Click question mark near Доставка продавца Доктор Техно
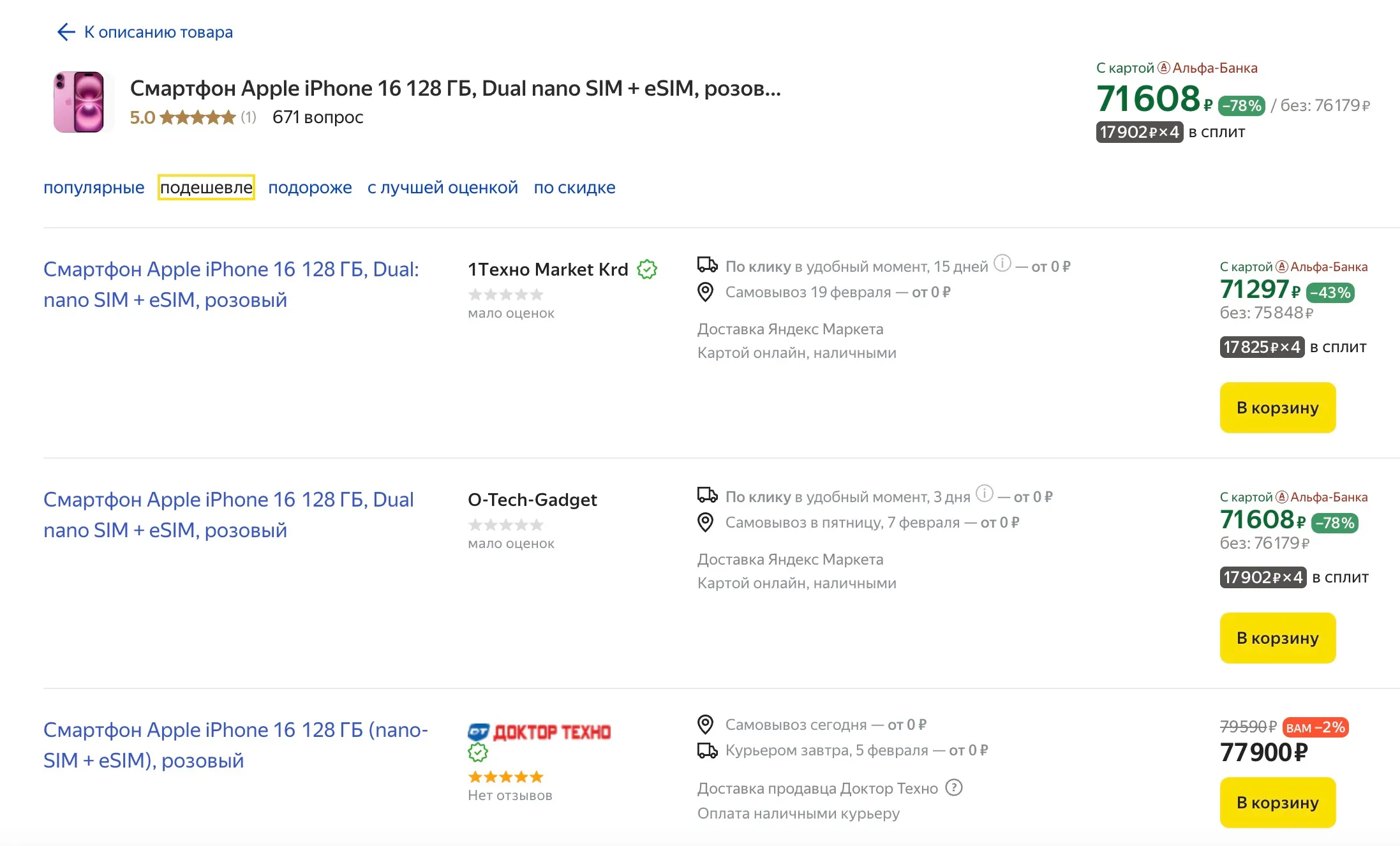Image resolution: width=1400 pixels, height=846 pixels. (x=954, y=788)
